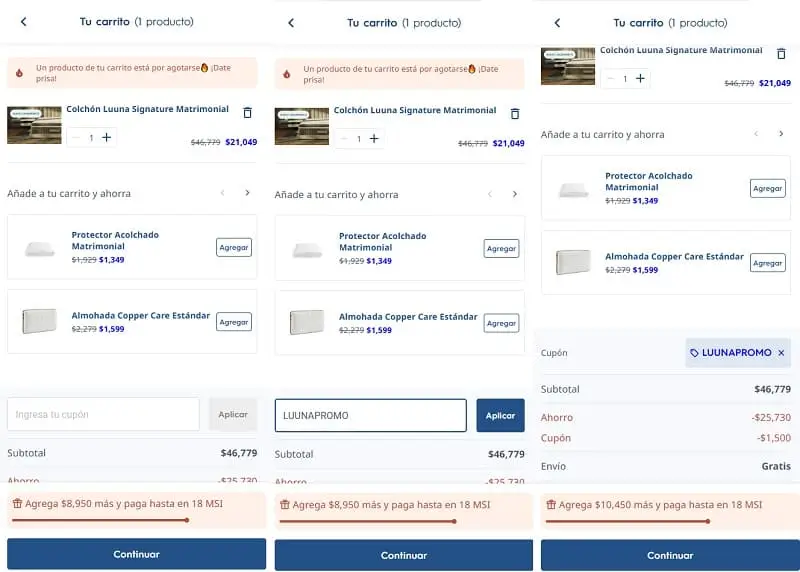
Task: Decrease mattress quantity in middle cart
Action: coord(344,138)
